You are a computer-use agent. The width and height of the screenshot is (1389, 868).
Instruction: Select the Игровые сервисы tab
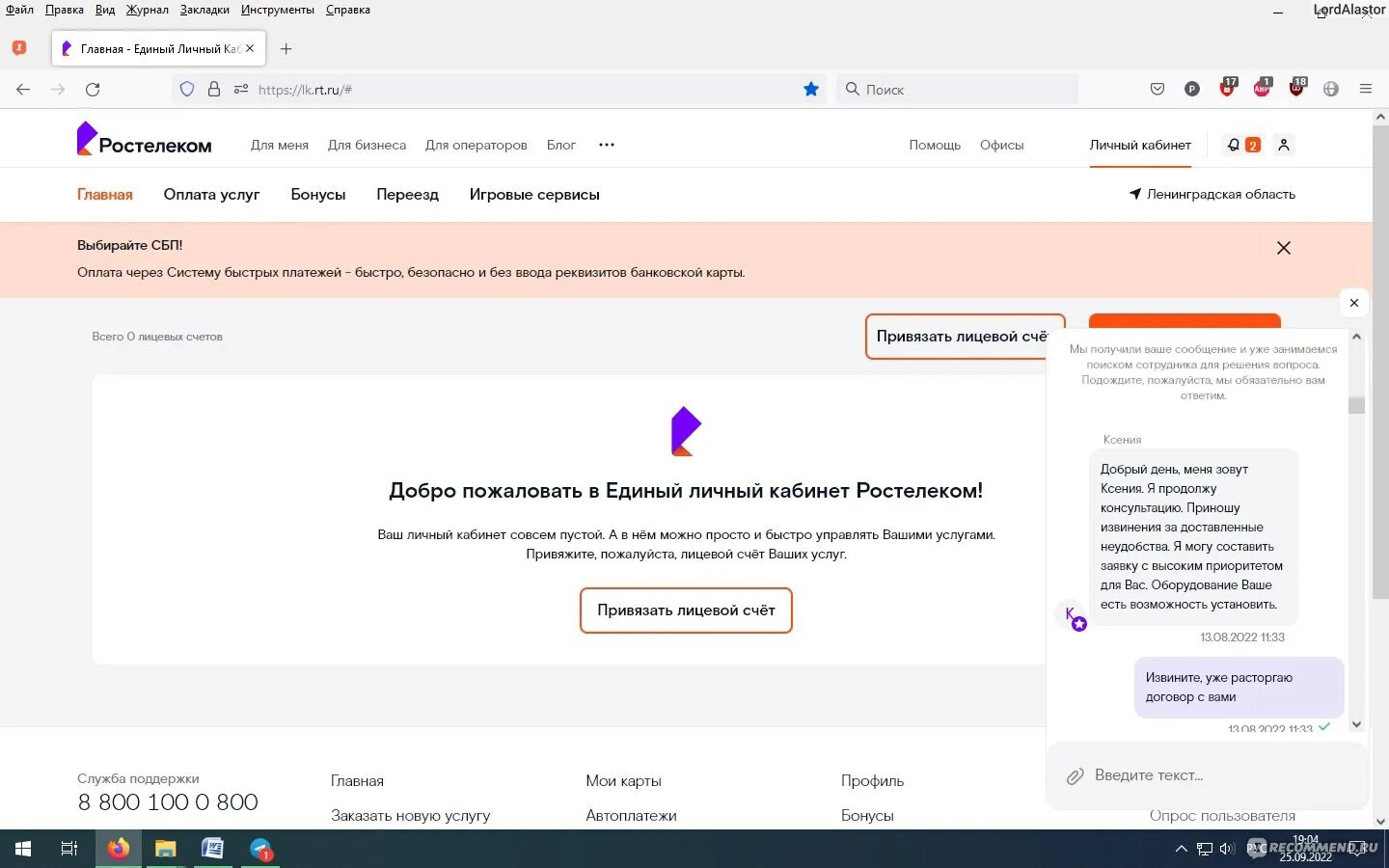tap(534, 194)
